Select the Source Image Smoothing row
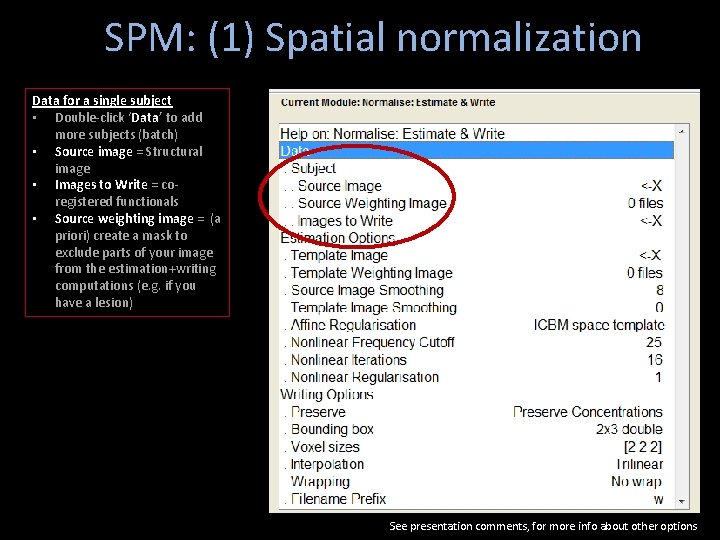Viewport: 720px width, 540px height. pos(477,290)
